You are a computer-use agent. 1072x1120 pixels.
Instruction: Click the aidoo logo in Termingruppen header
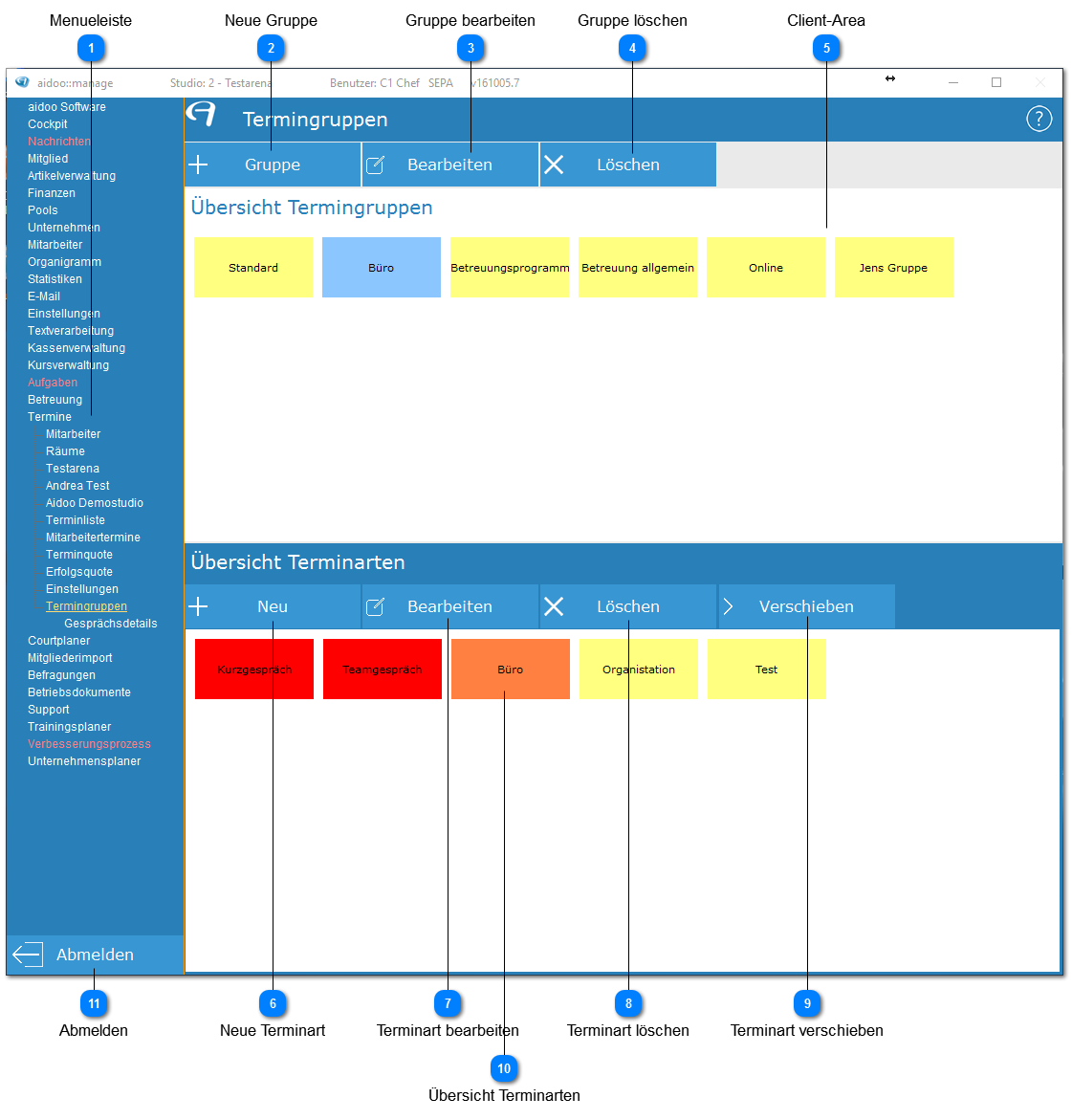tap(202, 114)
